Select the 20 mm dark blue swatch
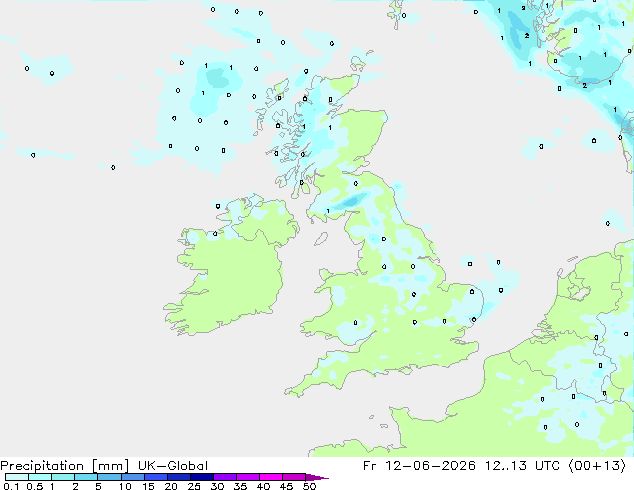Image resolution: width=634 pixels, height=490 pixels. (179, 477)
